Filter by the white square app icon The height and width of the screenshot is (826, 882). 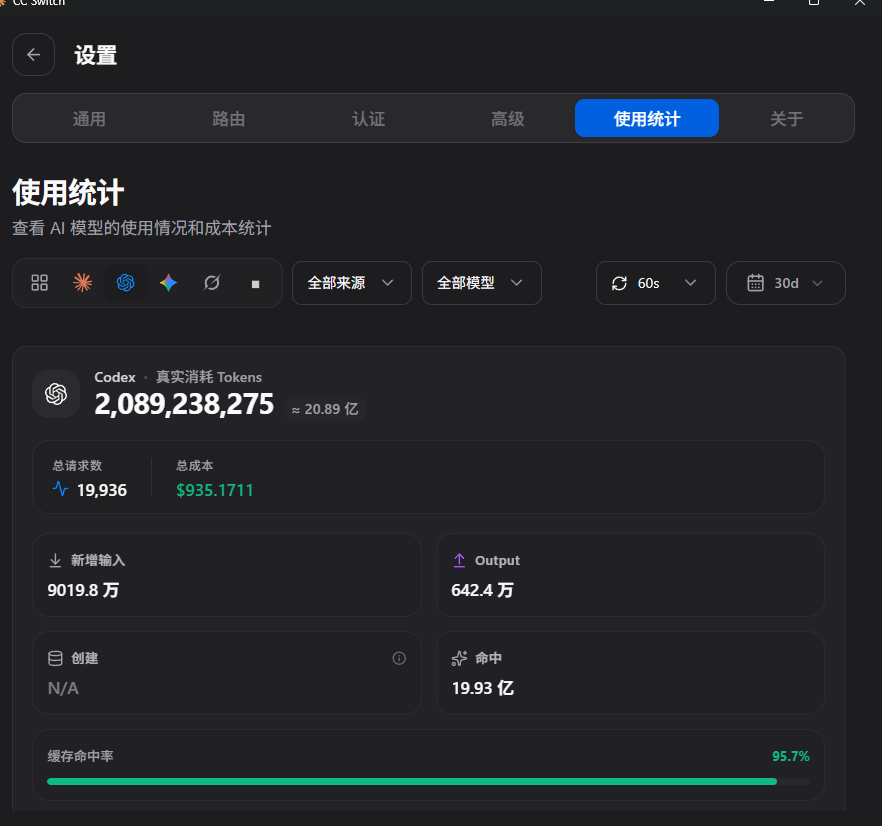pyautogui.click(x=255, y=284)
